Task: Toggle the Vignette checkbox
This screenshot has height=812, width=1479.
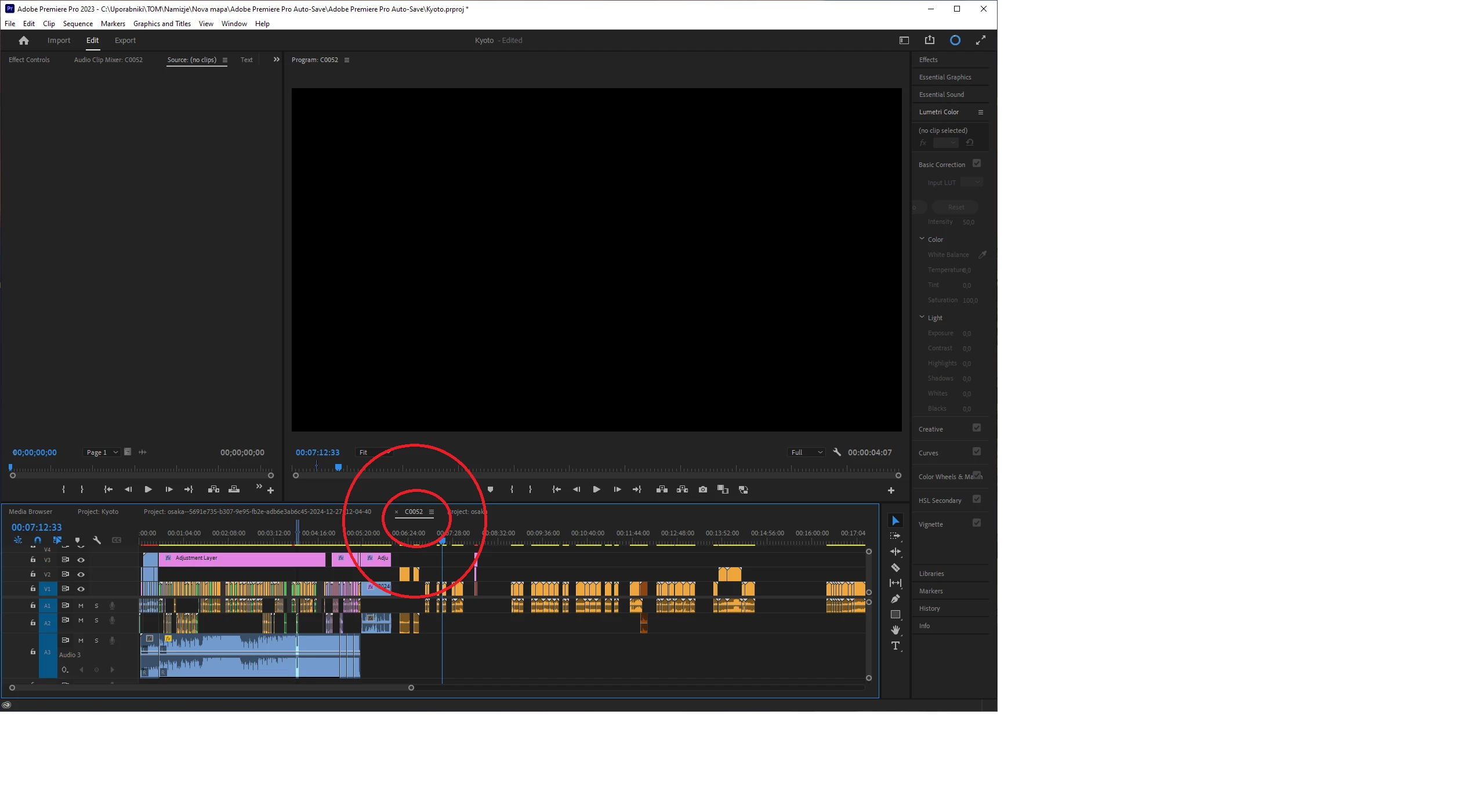Action: tap(976, 523)
